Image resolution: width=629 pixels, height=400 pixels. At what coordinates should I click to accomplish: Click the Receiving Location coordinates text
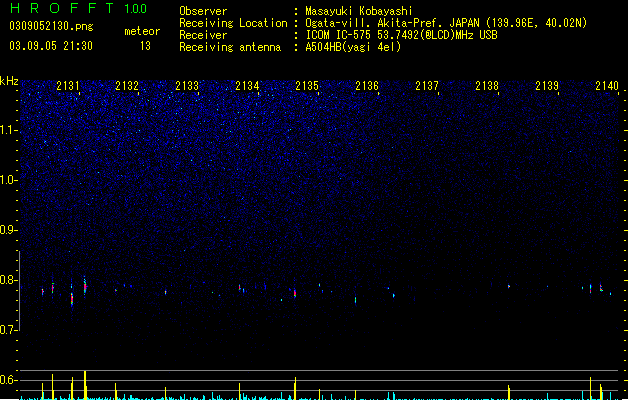coord(446,23)
